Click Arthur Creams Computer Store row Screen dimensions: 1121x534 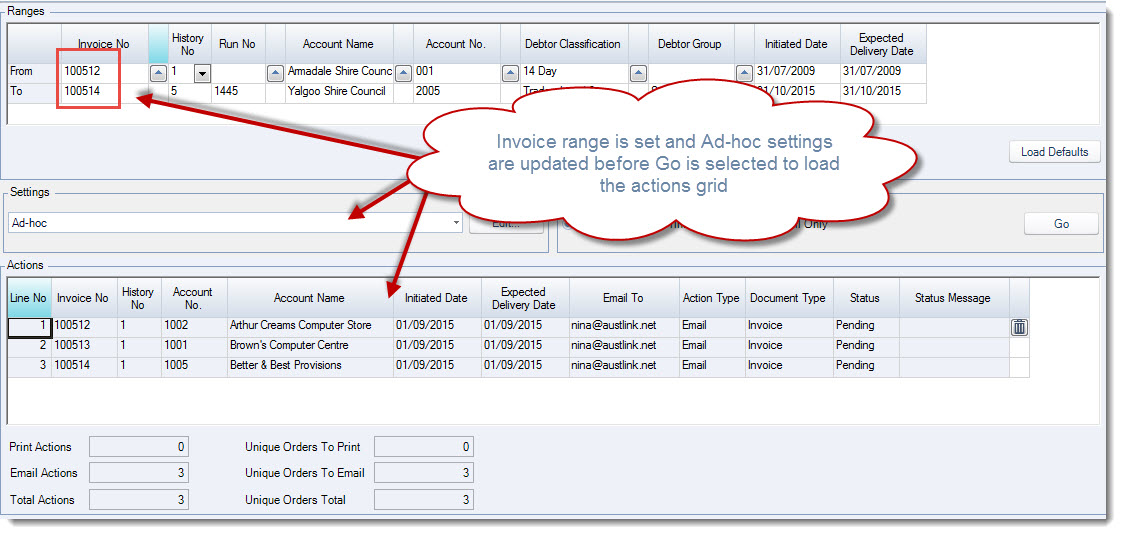click(310, 325)
